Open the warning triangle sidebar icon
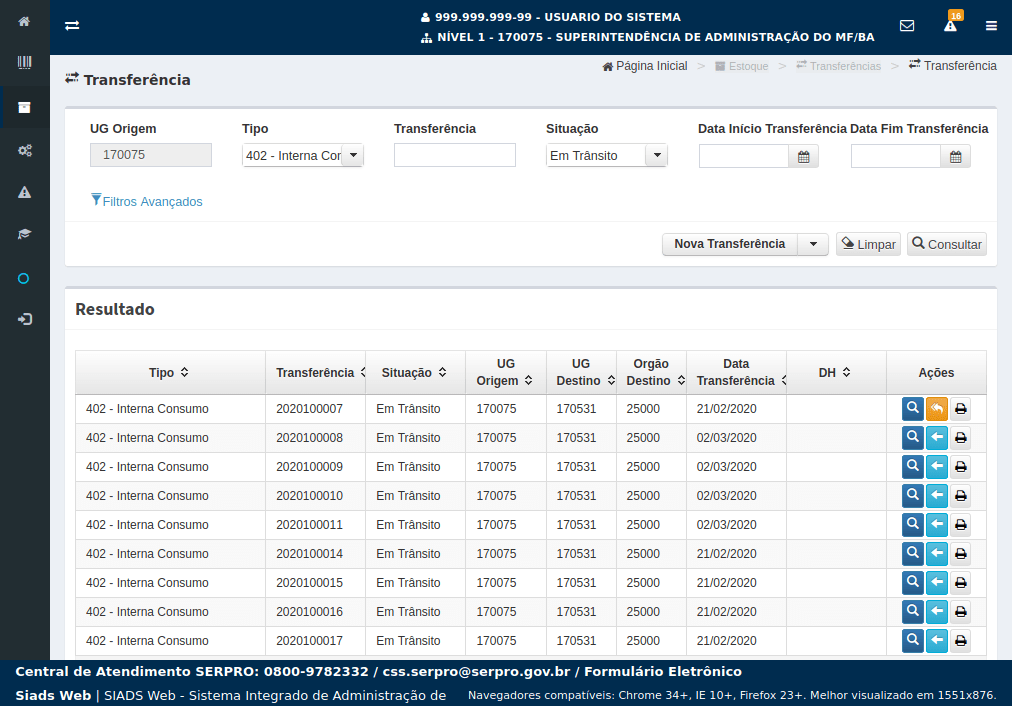The height and width of the screenshot is (706, 1012). click(x=25, y=192)
